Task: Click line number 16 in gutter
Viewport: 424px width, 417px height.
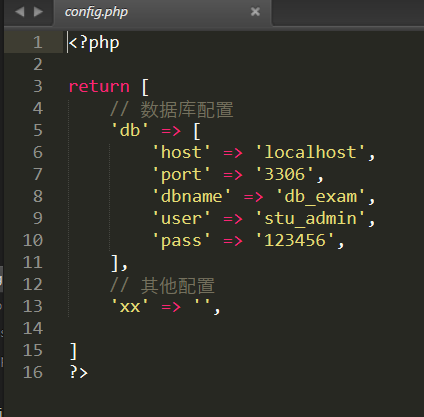Action: [x=33, y=372]
